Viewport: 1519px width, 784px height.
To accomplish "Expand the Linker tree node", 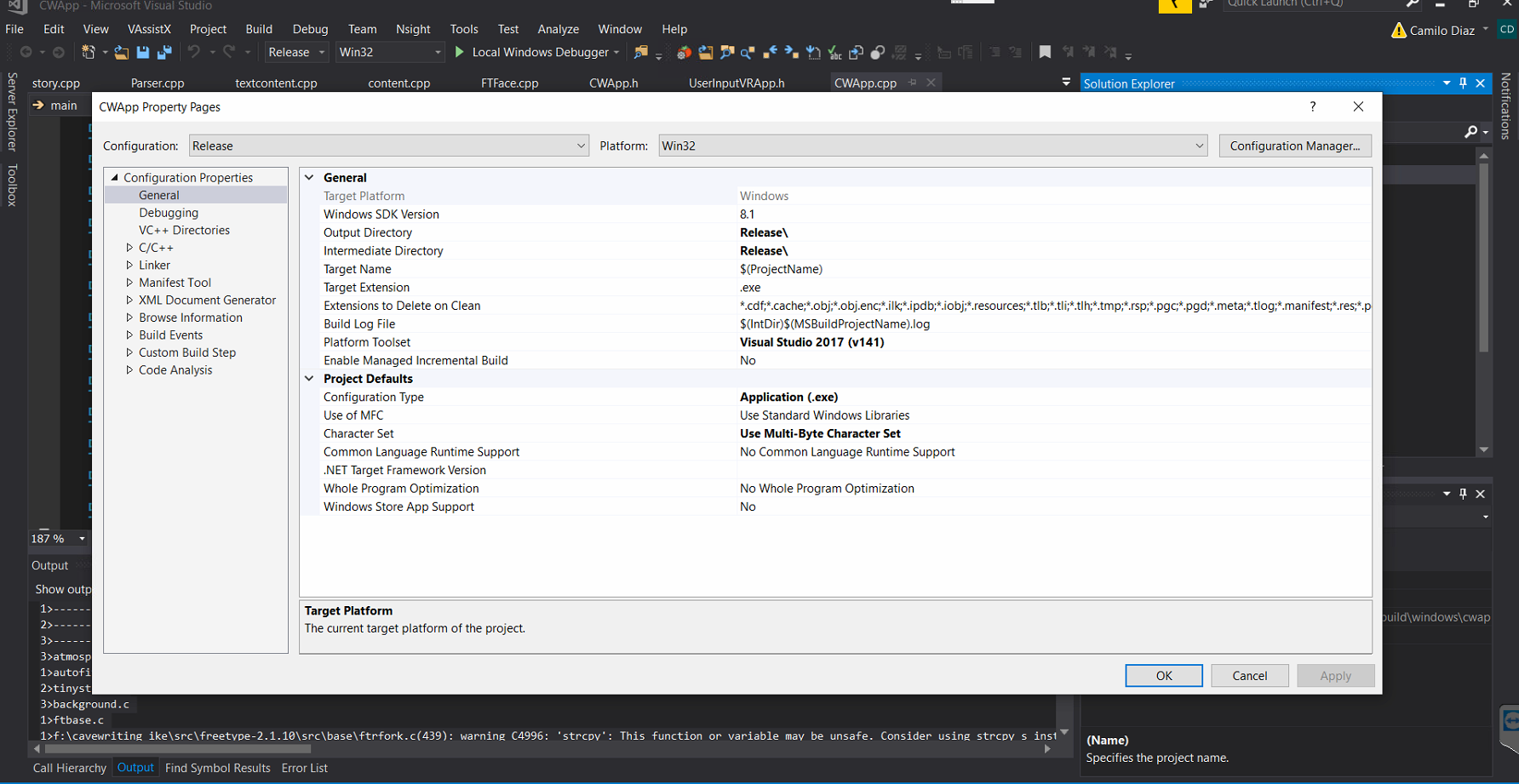I will [129, 266].
